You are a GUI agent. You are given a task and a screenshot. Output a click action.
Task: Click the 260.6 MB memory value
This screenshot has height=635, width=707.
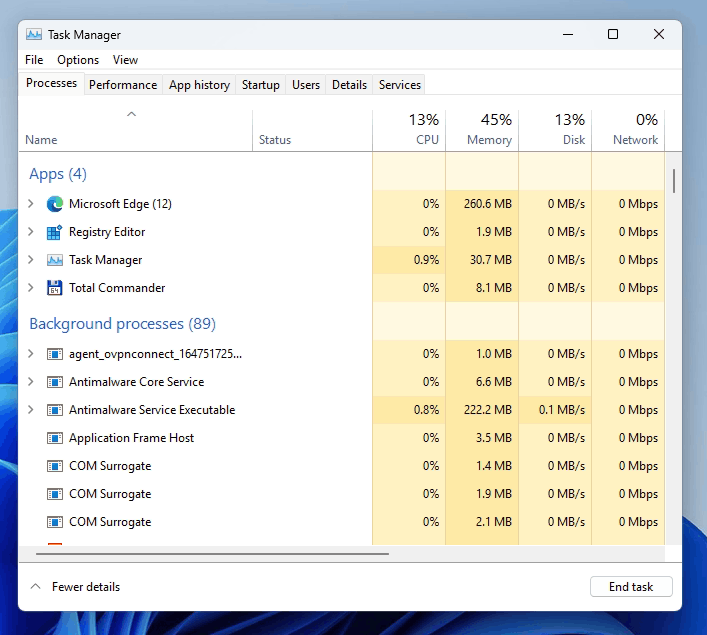point(488,204)
